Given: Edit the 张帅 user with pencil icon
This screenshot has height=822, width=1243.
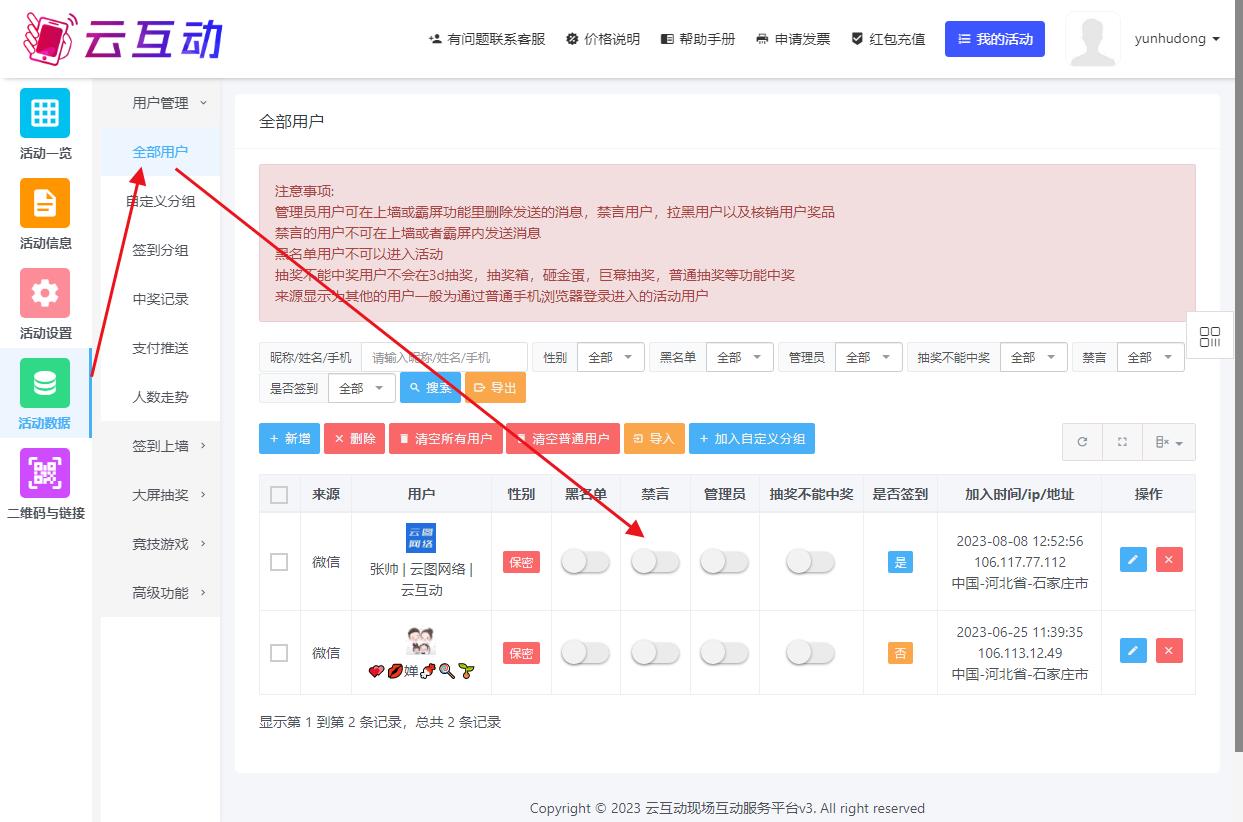Looking at the screenshot, I should pos(1133,560).
